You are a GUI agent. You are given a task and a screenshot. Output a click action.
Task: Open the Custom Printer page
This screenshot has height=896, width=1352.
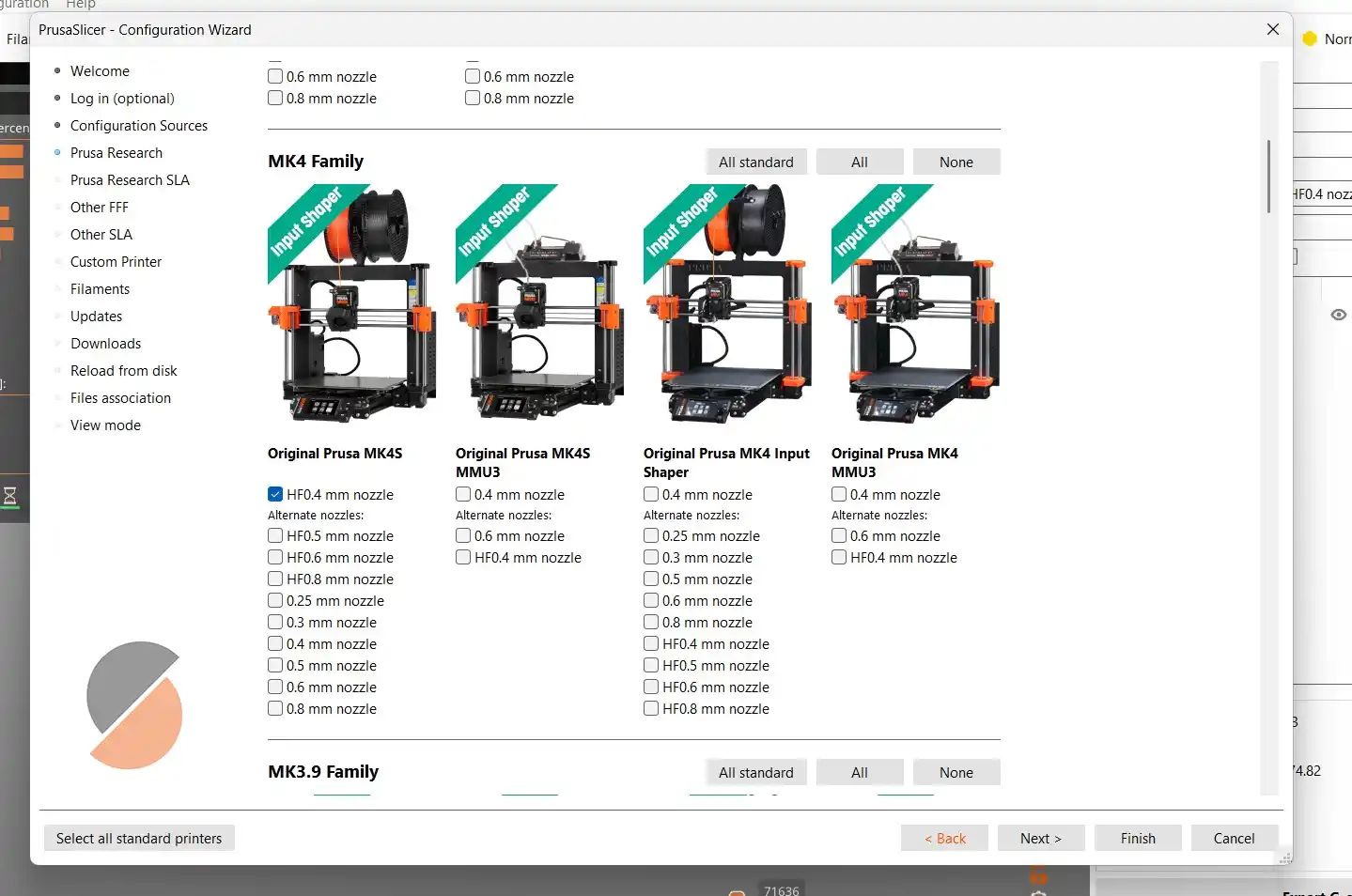(116, 262)
